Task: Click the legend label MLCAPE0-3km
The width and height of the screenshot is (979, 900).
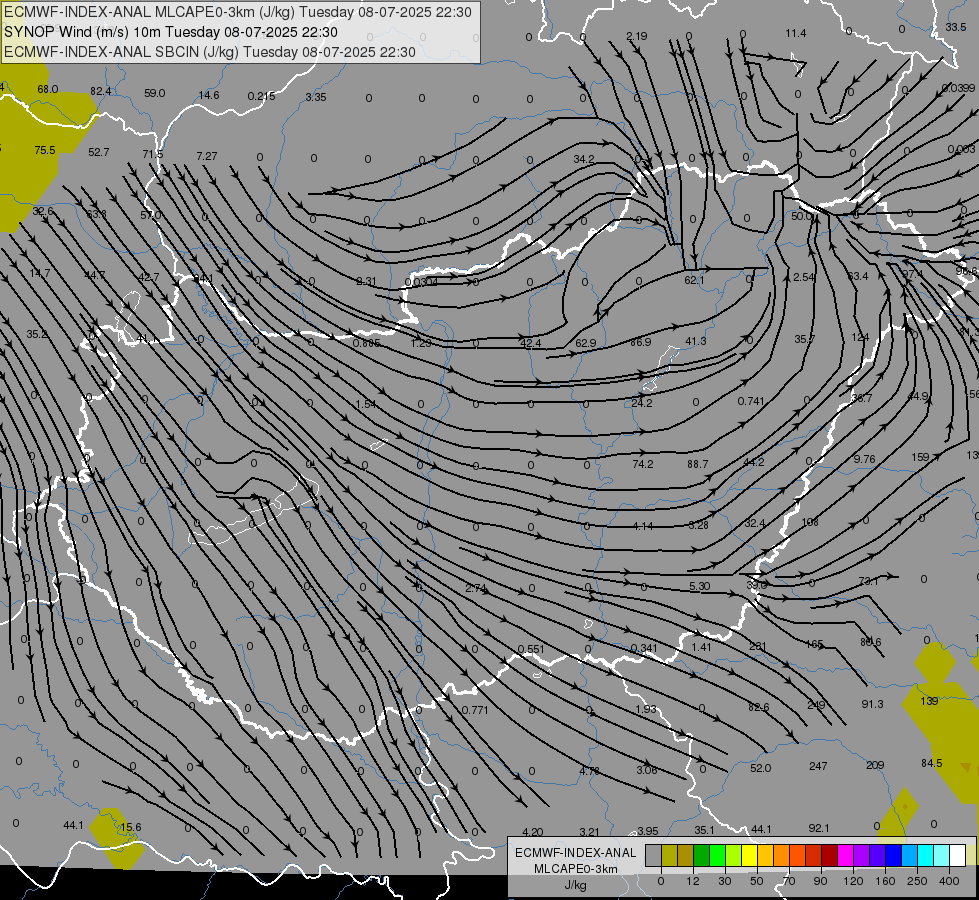Action: point(576,869)
